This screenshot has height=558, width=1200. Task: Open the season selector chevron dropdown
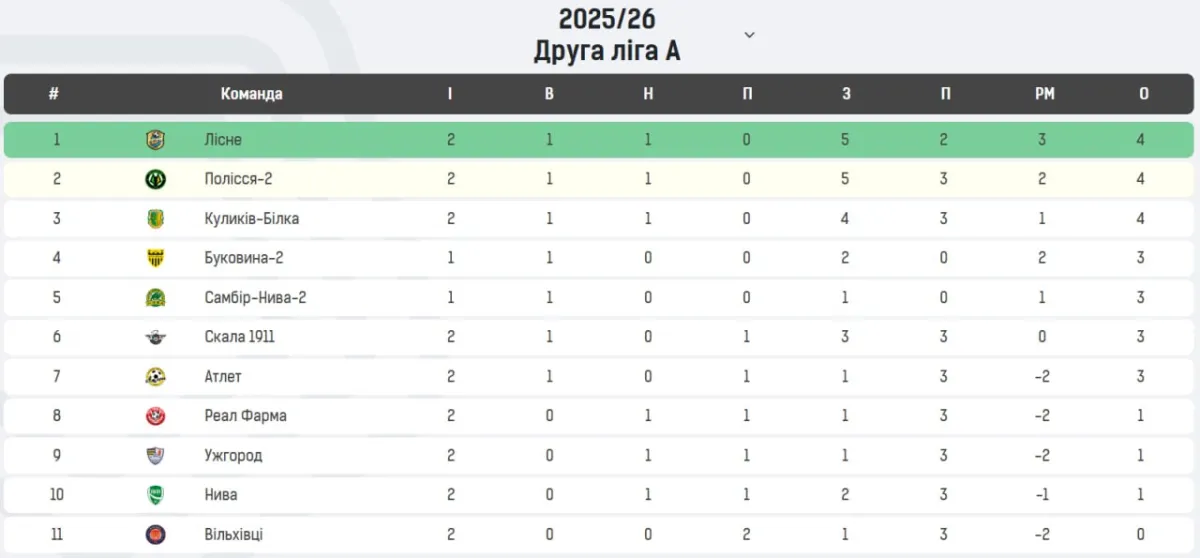click(x=749, y=35)
